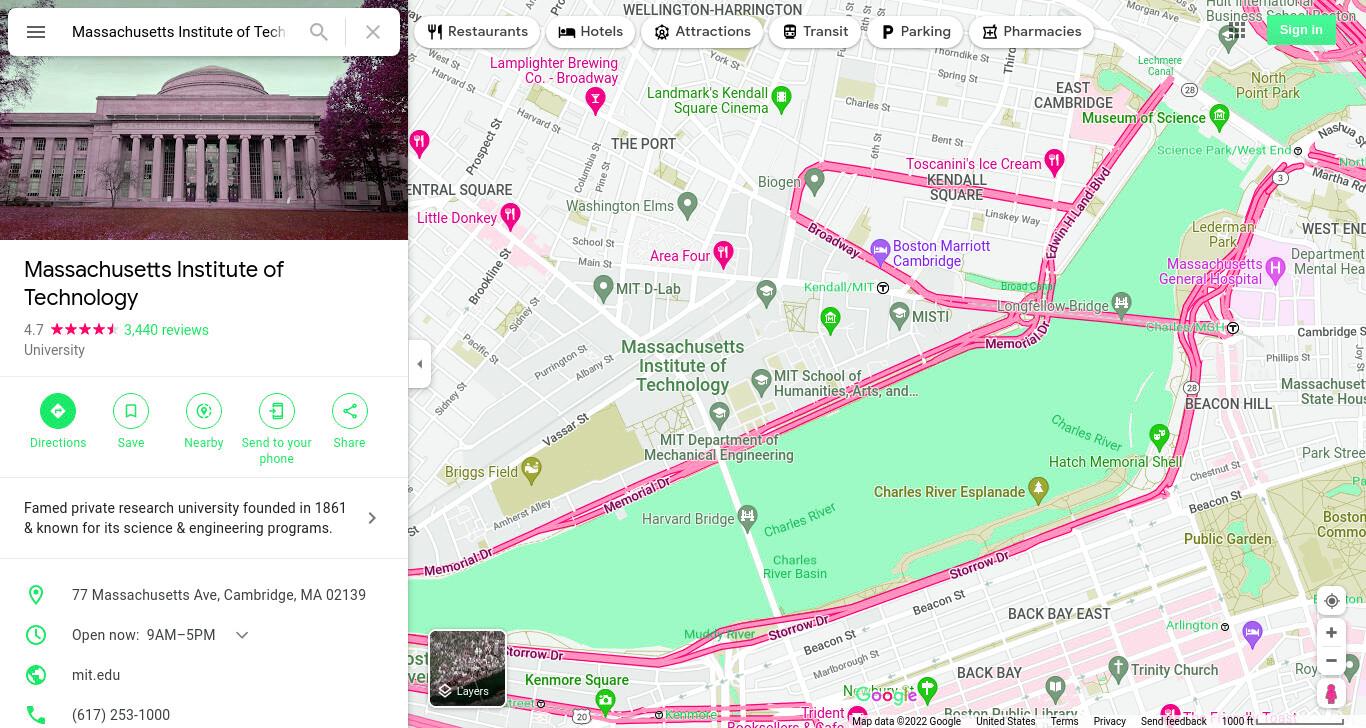
Task: Click the search magnifier icon
Action: [319, 32]
